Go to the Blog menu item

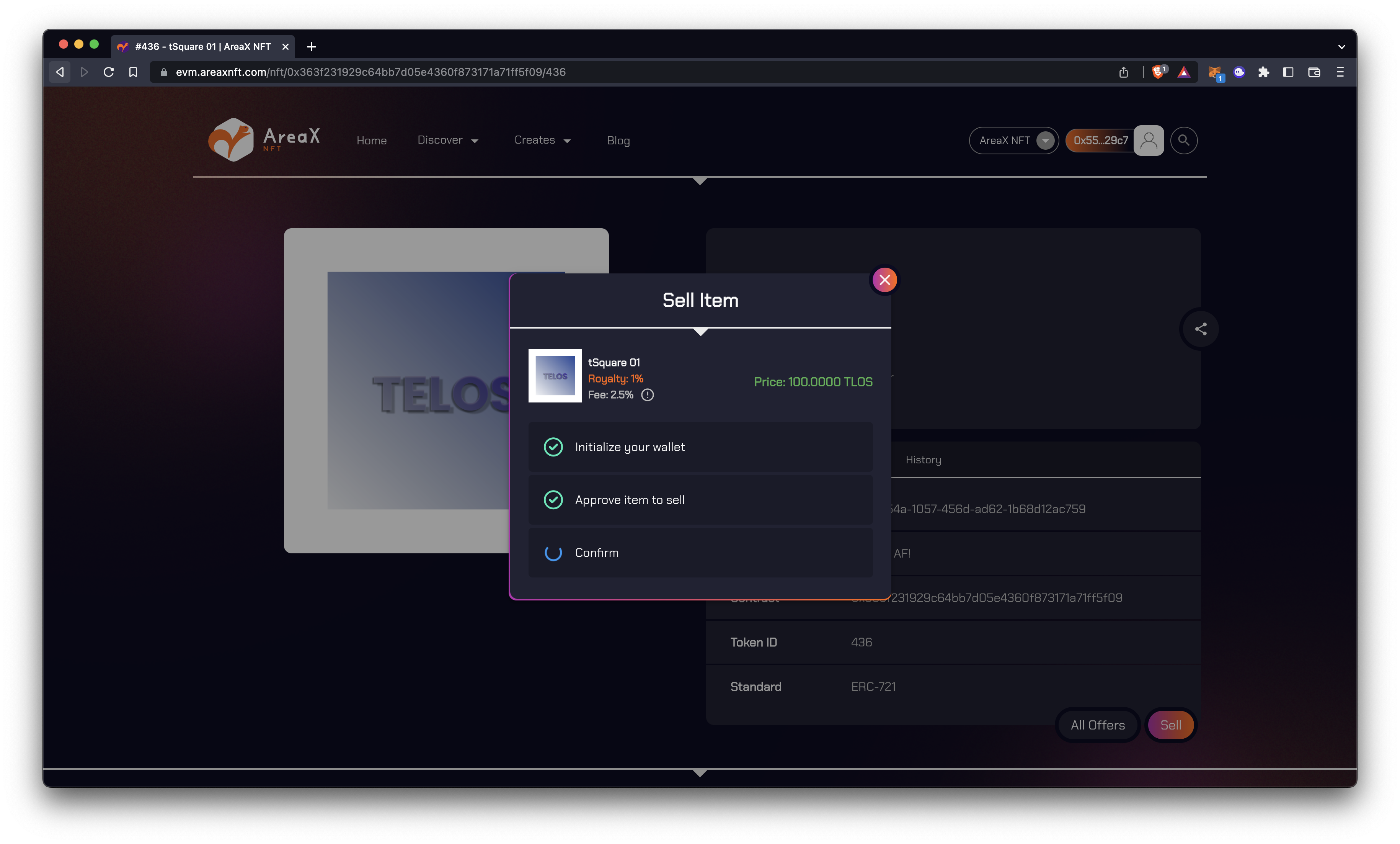(x=618, y=141)
